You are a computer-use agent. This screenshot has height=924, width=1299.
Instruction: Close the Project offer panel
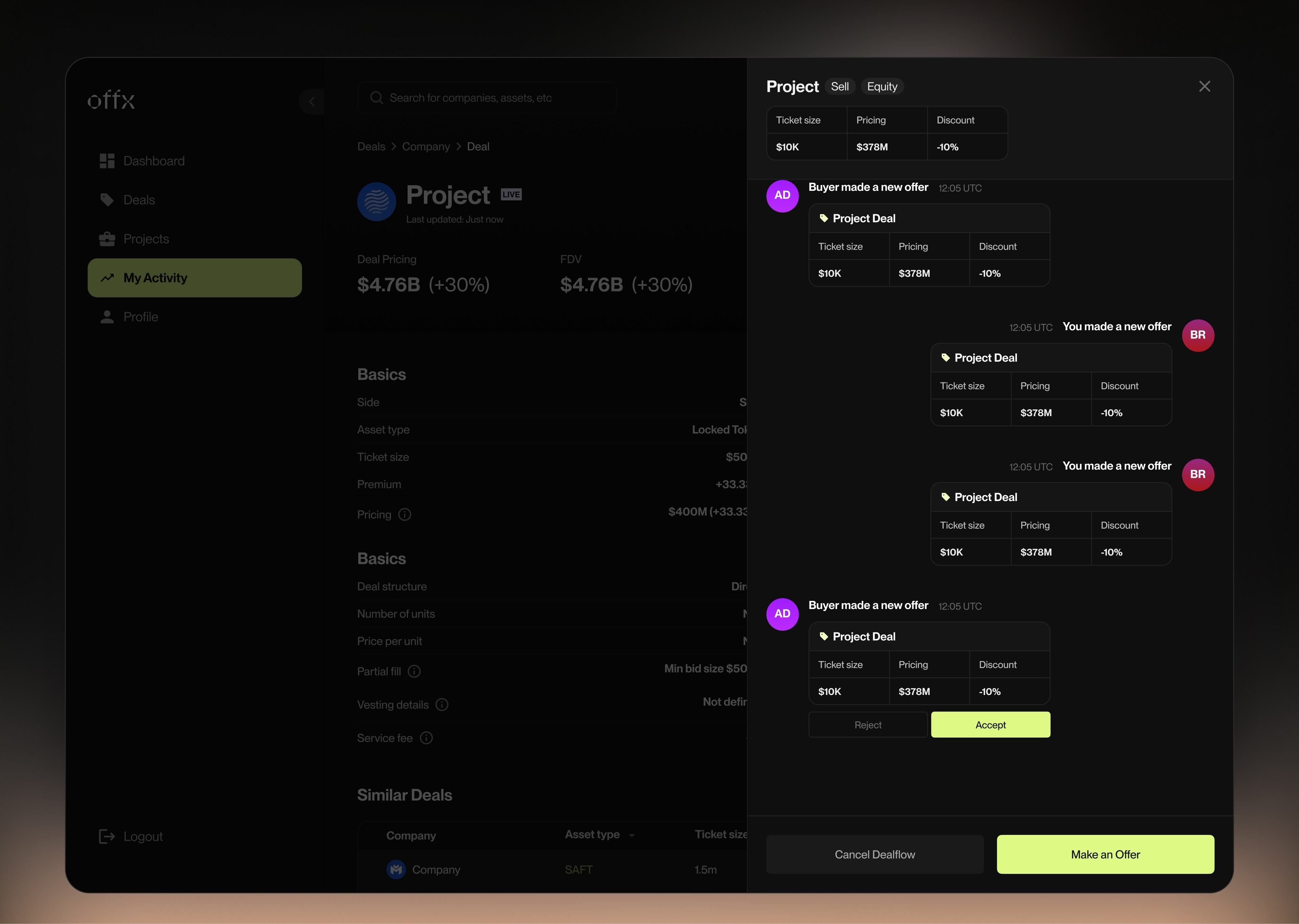[1204, 87]
